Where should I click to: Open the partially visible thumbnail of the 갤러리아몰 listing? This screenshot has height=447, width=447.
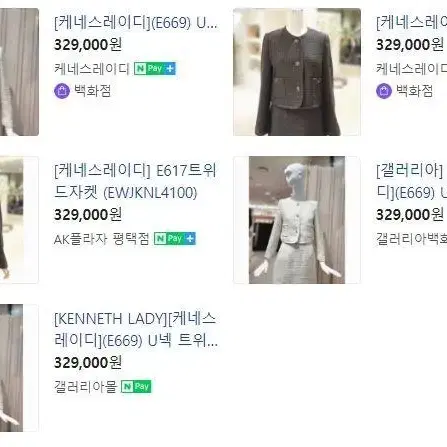(19, 368)
